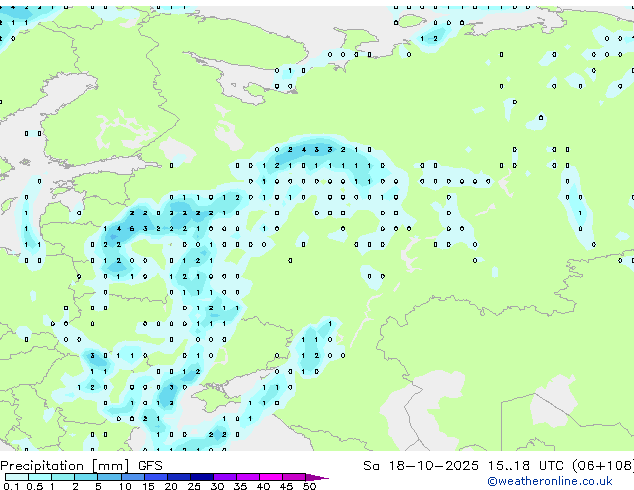
Task: Pick the 10–15 mm blue legend swatch
Action: 133,477
